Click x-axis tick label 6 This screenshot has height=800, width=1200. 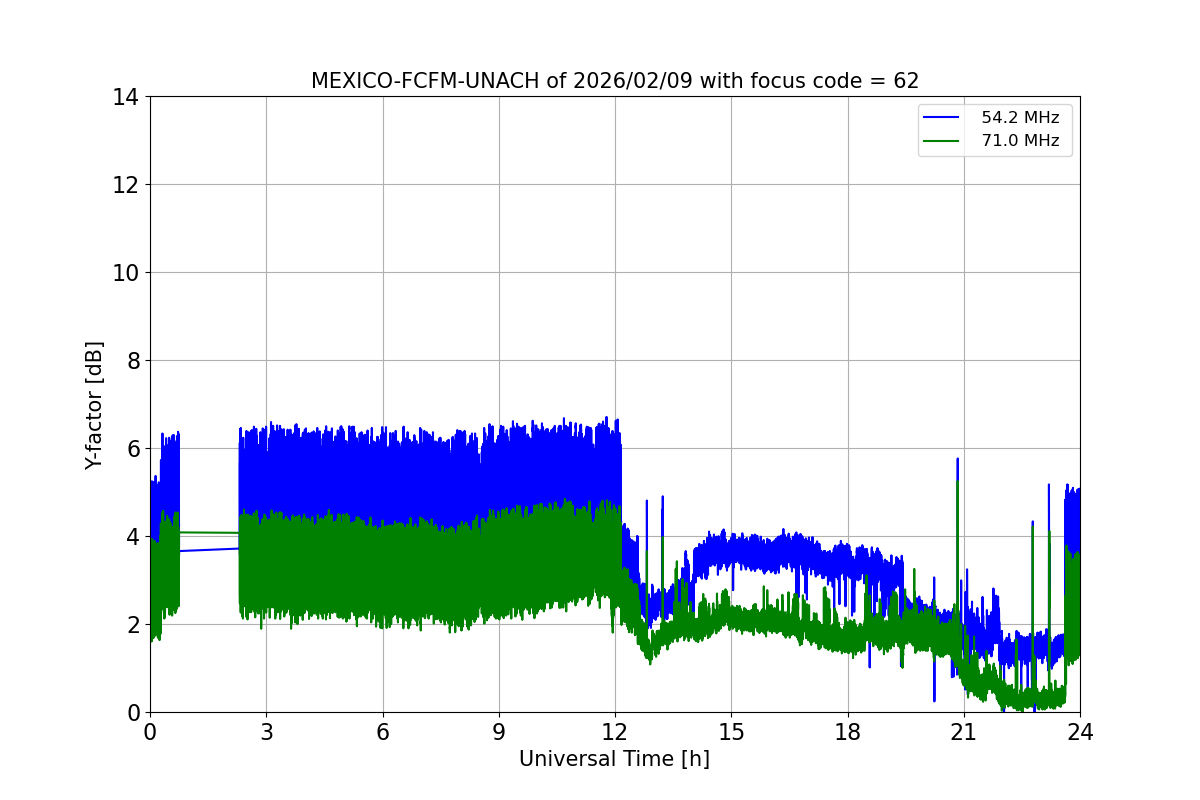coord(383,732)
